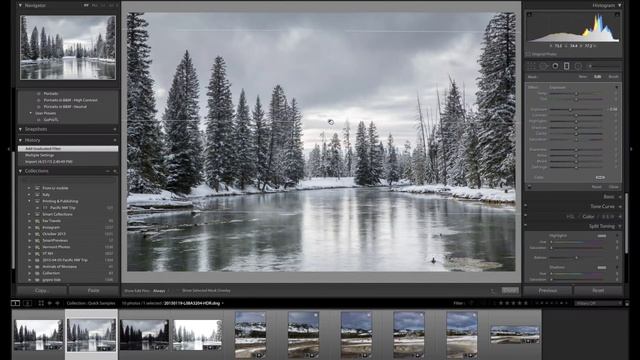The height and width of the screenshot is (360, 640).
Task: Click the main window display icon
Action: point(15,303)
